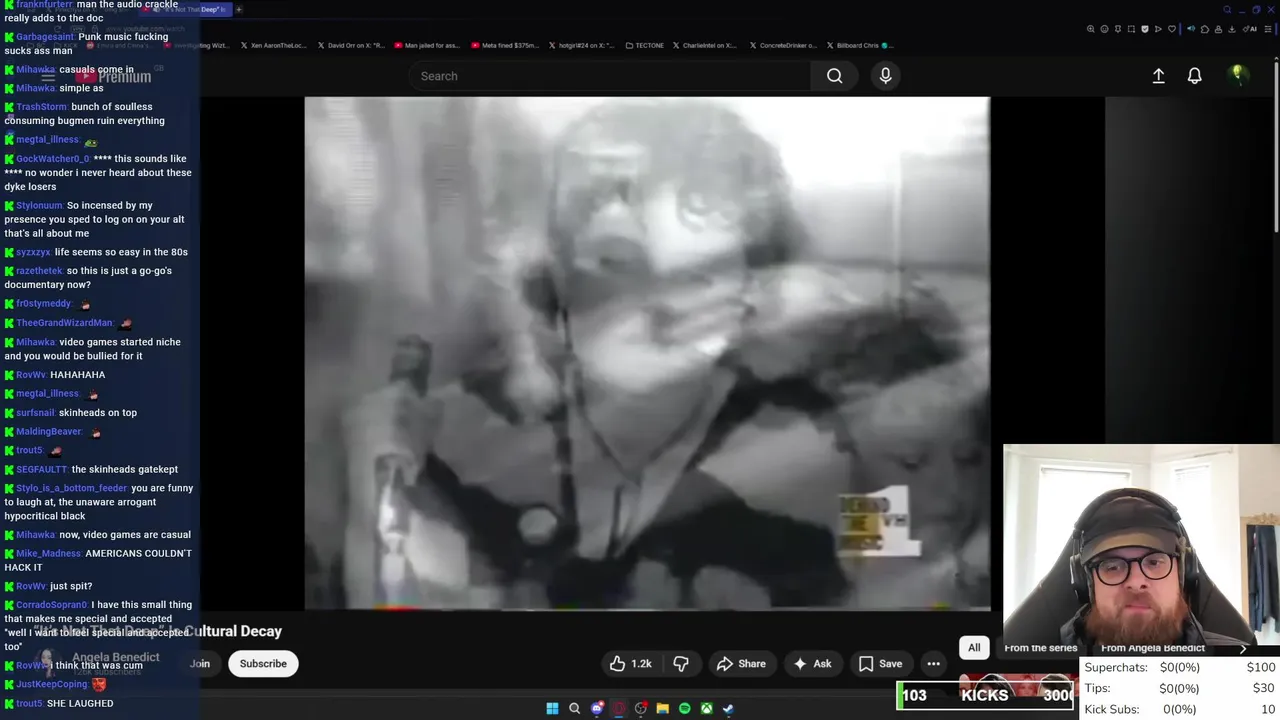Click 'Supercharts:' goal row label
This screenshot has height=720, width=1280.
click(x=1116, y=667)
